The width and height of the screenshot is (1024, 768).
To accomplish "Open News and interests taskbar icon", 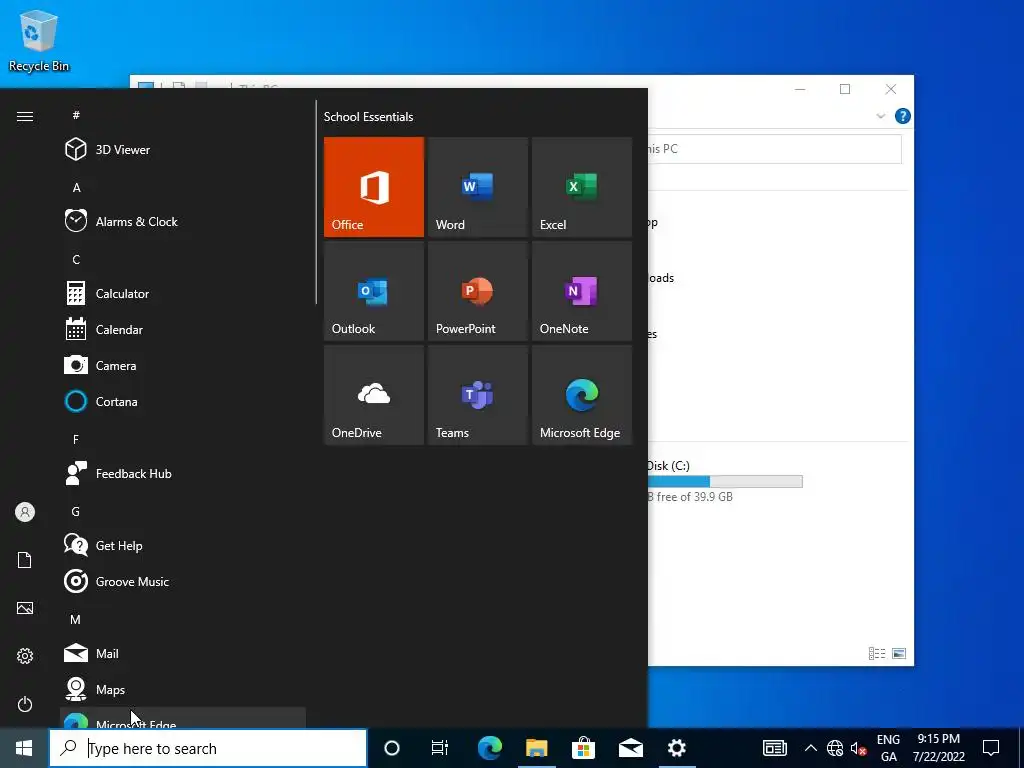I will coord(775,748).
